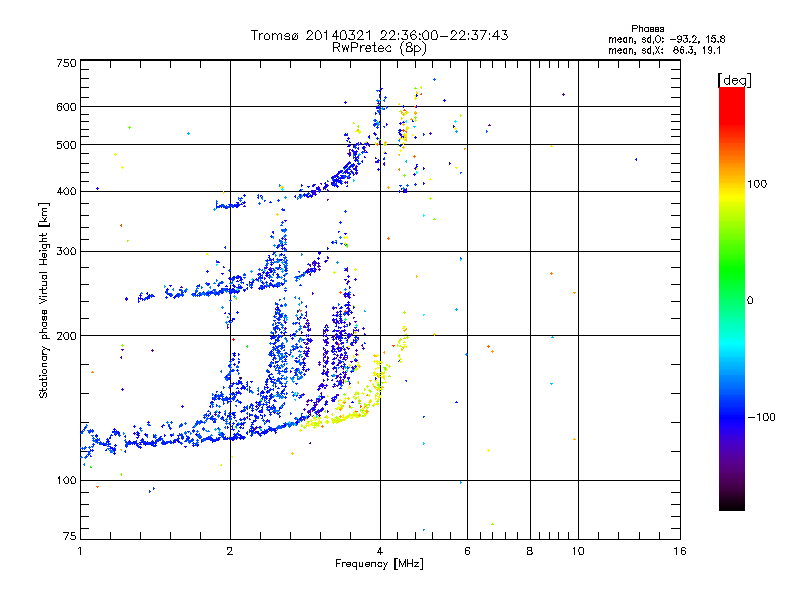800x600 pixels.
Task: Click the height axis tick "750"
Action: coord(66,63)
